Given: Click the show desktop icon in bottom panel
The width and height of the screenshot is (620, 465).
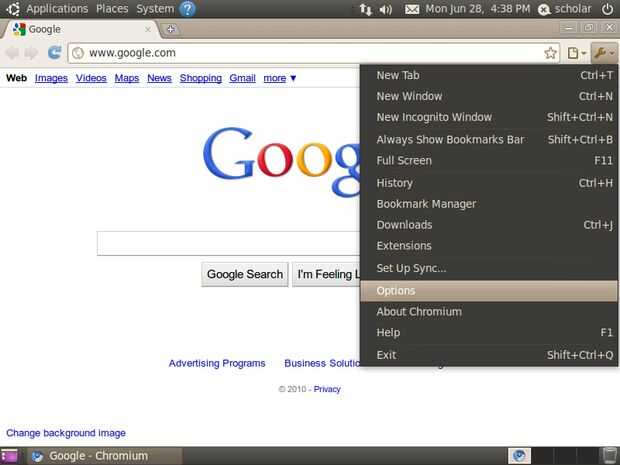Looking at the screenshot, I should tap(10, 456).
